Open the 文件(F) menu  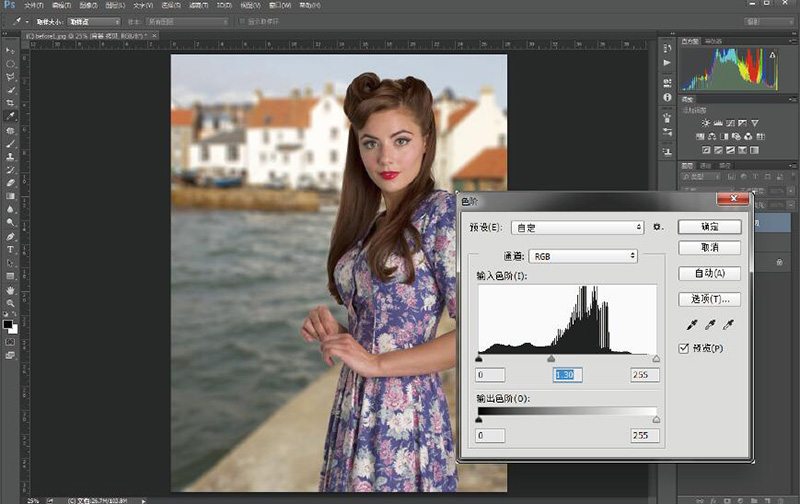[x=34, y=5]
